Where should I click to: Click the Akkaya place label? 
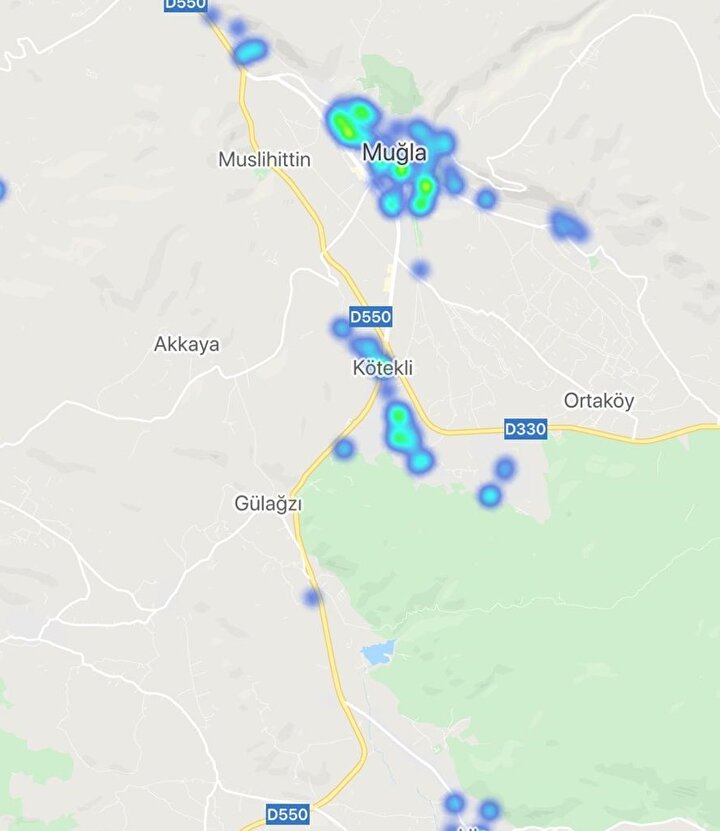[x=186, y=344]
